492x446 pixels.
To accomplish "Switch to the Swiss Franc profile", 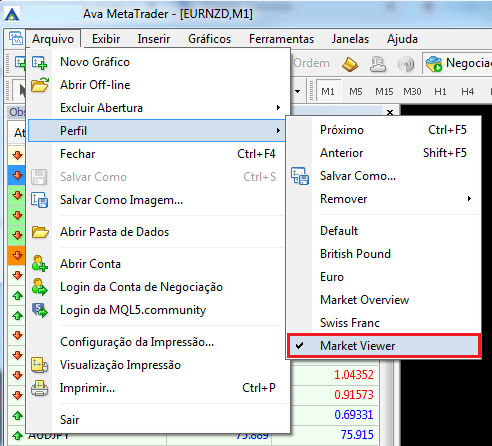I will [x=383, y=323].
